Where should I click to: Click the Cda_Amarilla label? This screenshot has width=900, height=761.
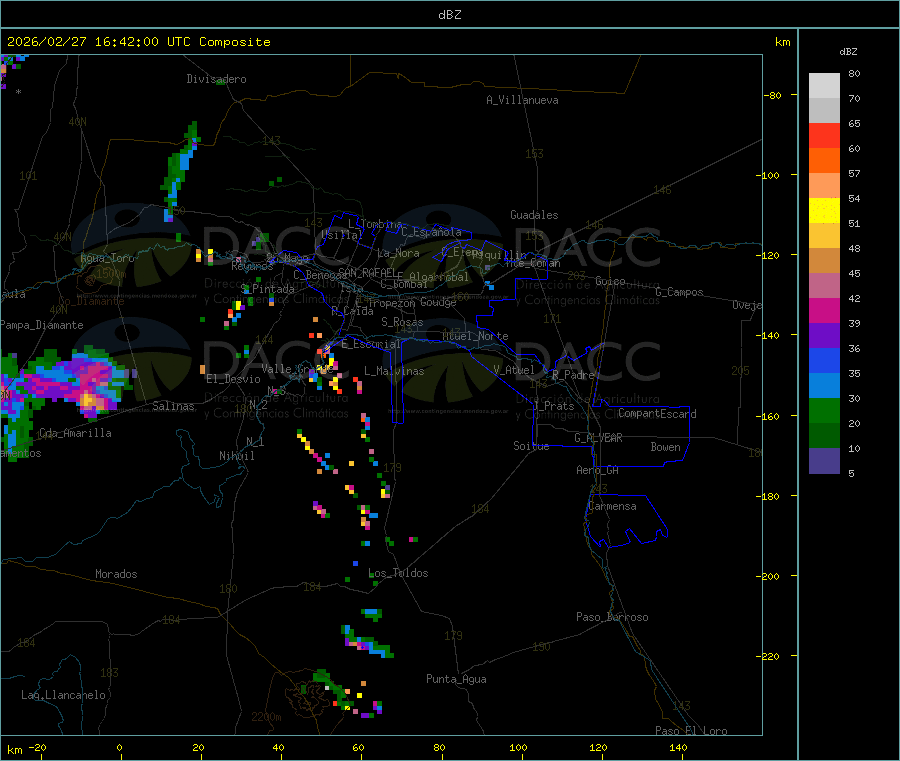pyautogui.click(x=75, y=433)
